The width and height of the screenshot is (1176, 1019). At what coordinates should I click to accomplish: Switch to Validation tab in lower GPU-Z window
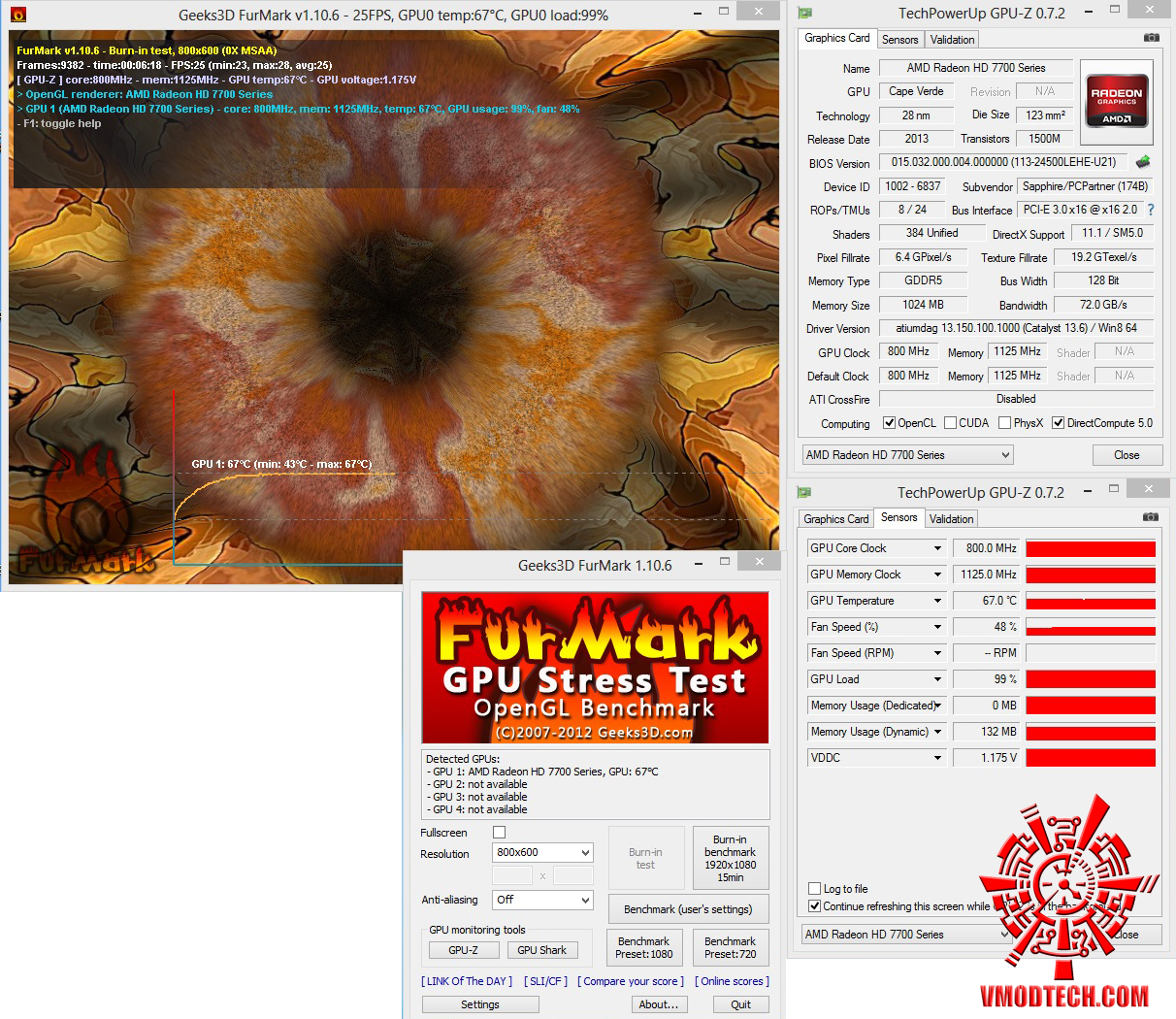(951, 519)
